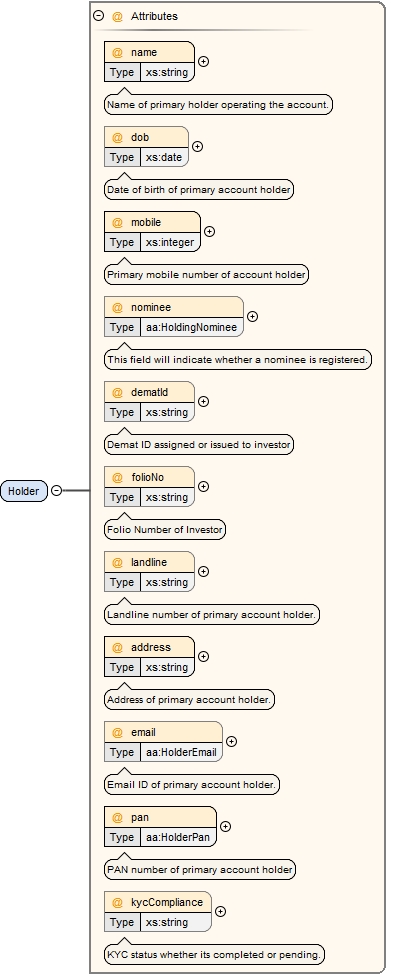Expand the name attribute plus icon
This screenshot has width=403, height=975.
click(203, 62)
